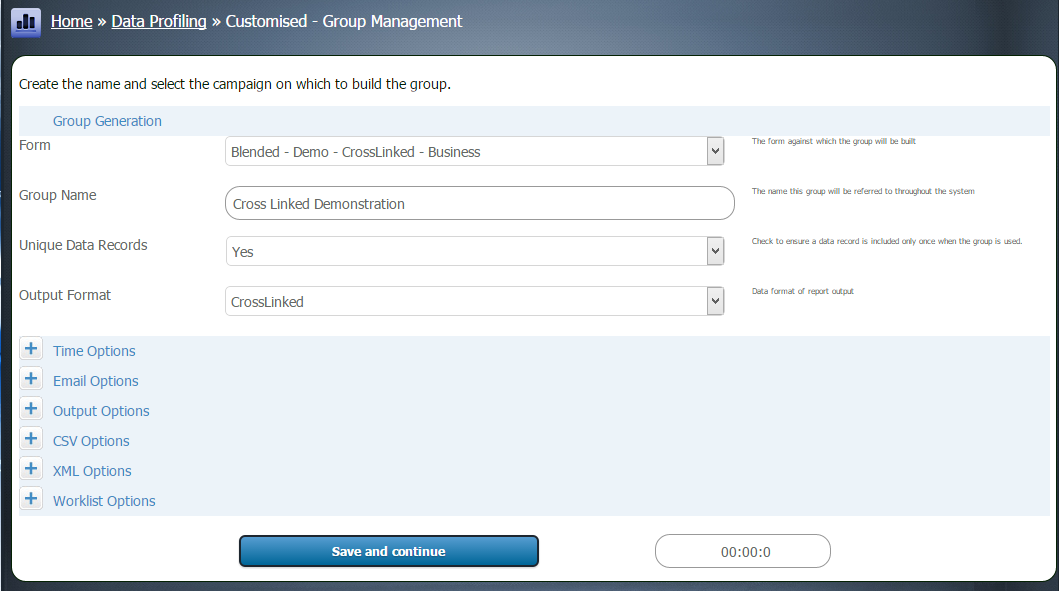Select the Group Generation section header
Viewport: 1059px width, 591px height.
106,120
